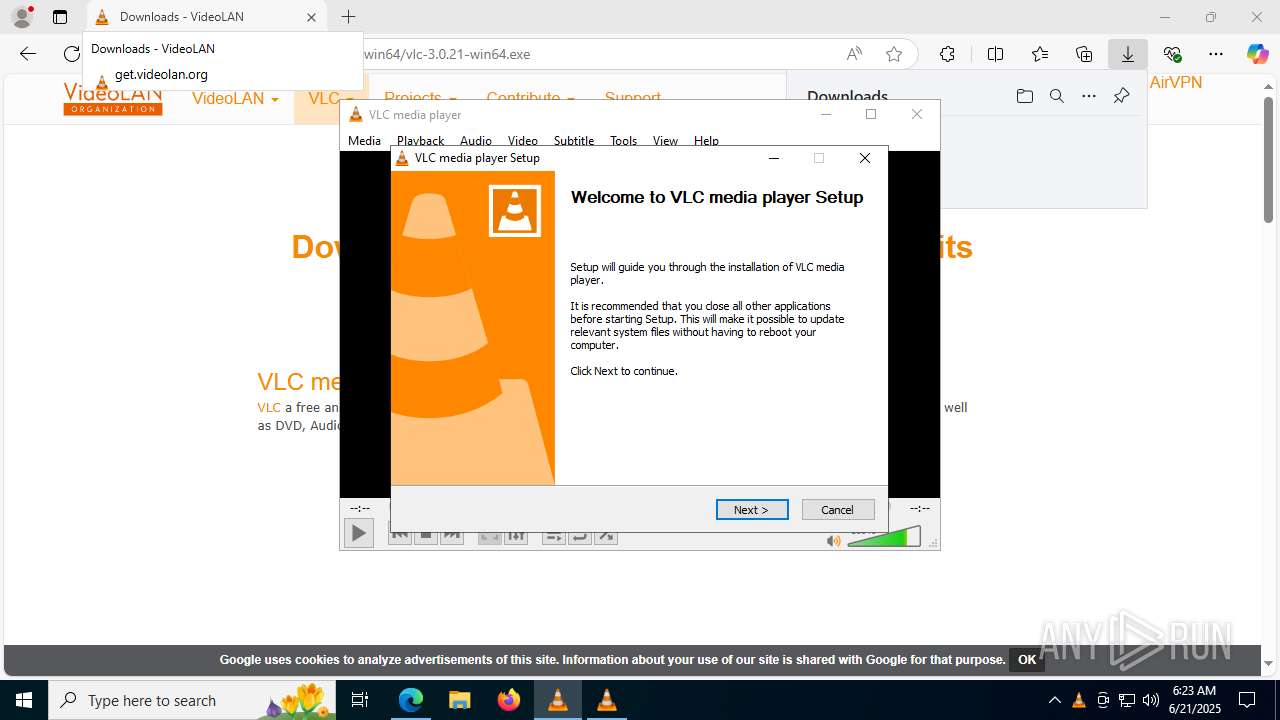Select the Downloads - VideoLAN browser tab
This screenshot has height=720, width=1280.
click(205, 17)
